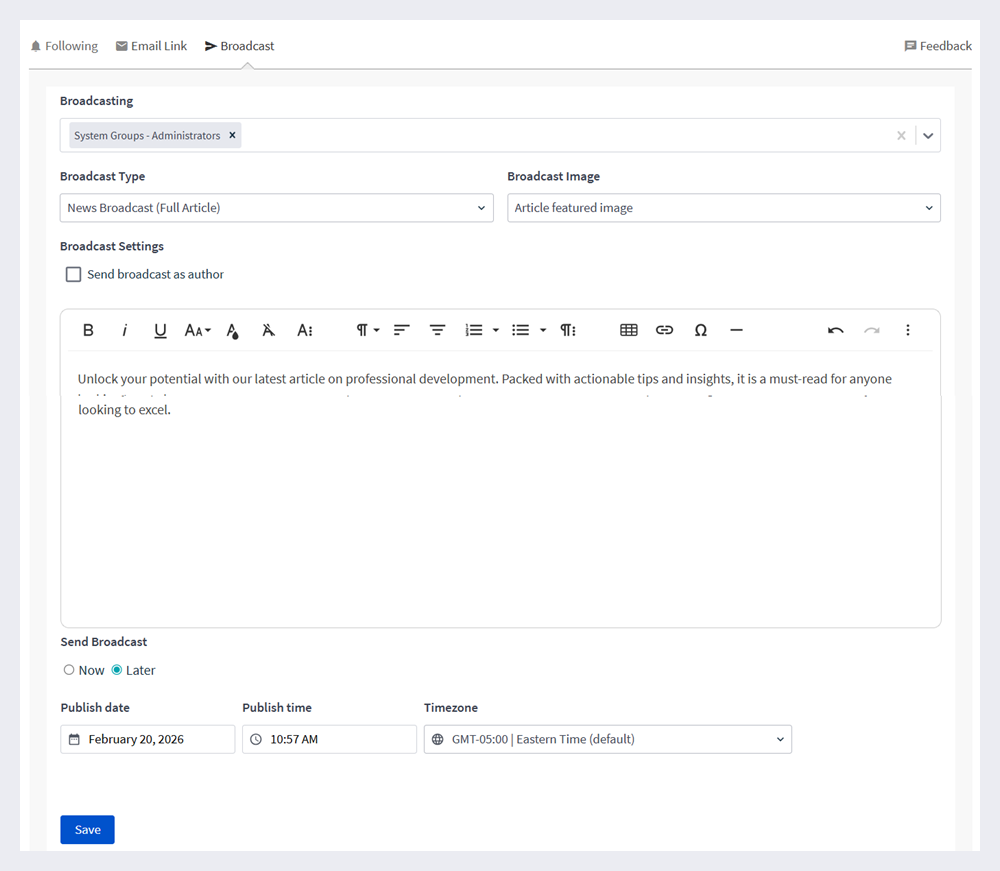This screenshot has width=1000, height=871.
Task: Open the Broadcast Image dropdown
Action: click(x=724, y=208)
